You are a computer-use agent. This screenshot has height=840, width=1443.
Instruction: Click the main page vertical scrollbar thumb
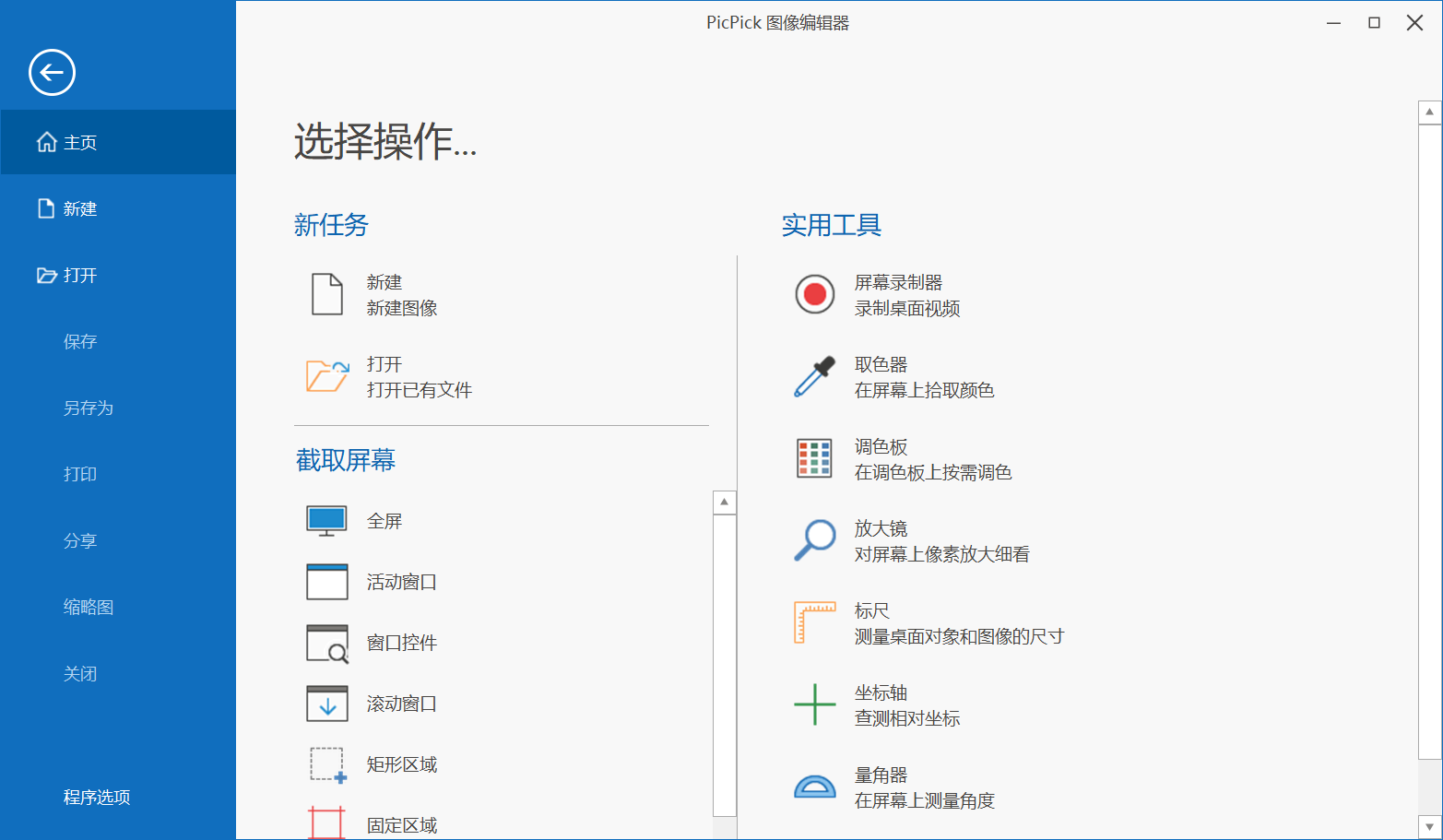(x=1429, y=443)
